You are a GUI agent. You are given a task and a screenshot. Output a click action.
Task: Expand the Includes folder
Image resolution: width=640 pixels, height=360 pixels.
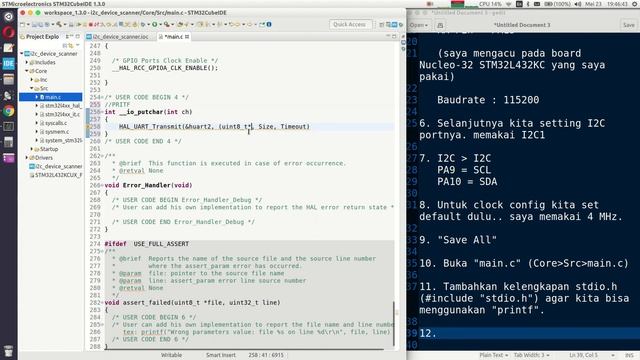pos(27,62)
